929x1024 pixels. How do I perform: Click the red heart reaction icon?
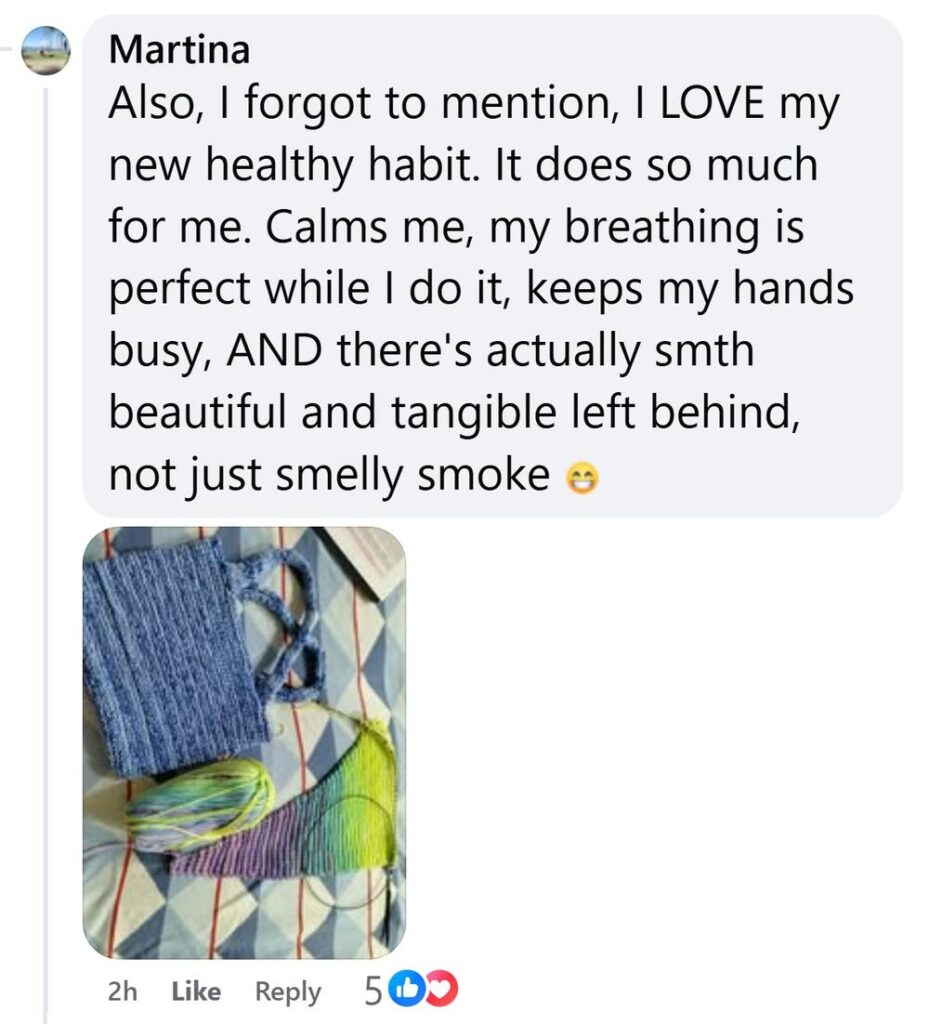[x=443, y=990]
